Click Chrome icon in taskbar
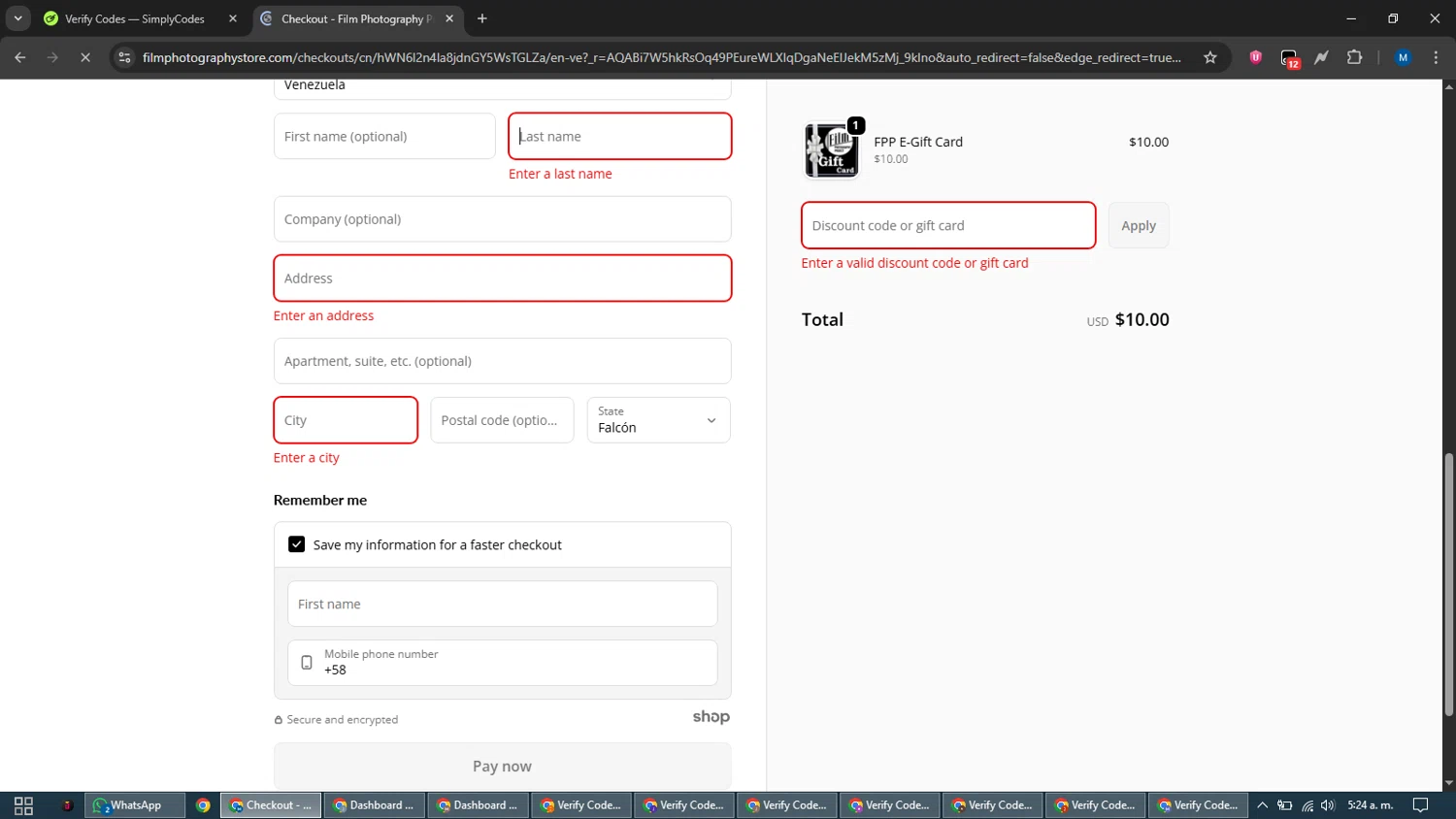Viewport: 1456px width, 819px height. [x=203, y=805]
